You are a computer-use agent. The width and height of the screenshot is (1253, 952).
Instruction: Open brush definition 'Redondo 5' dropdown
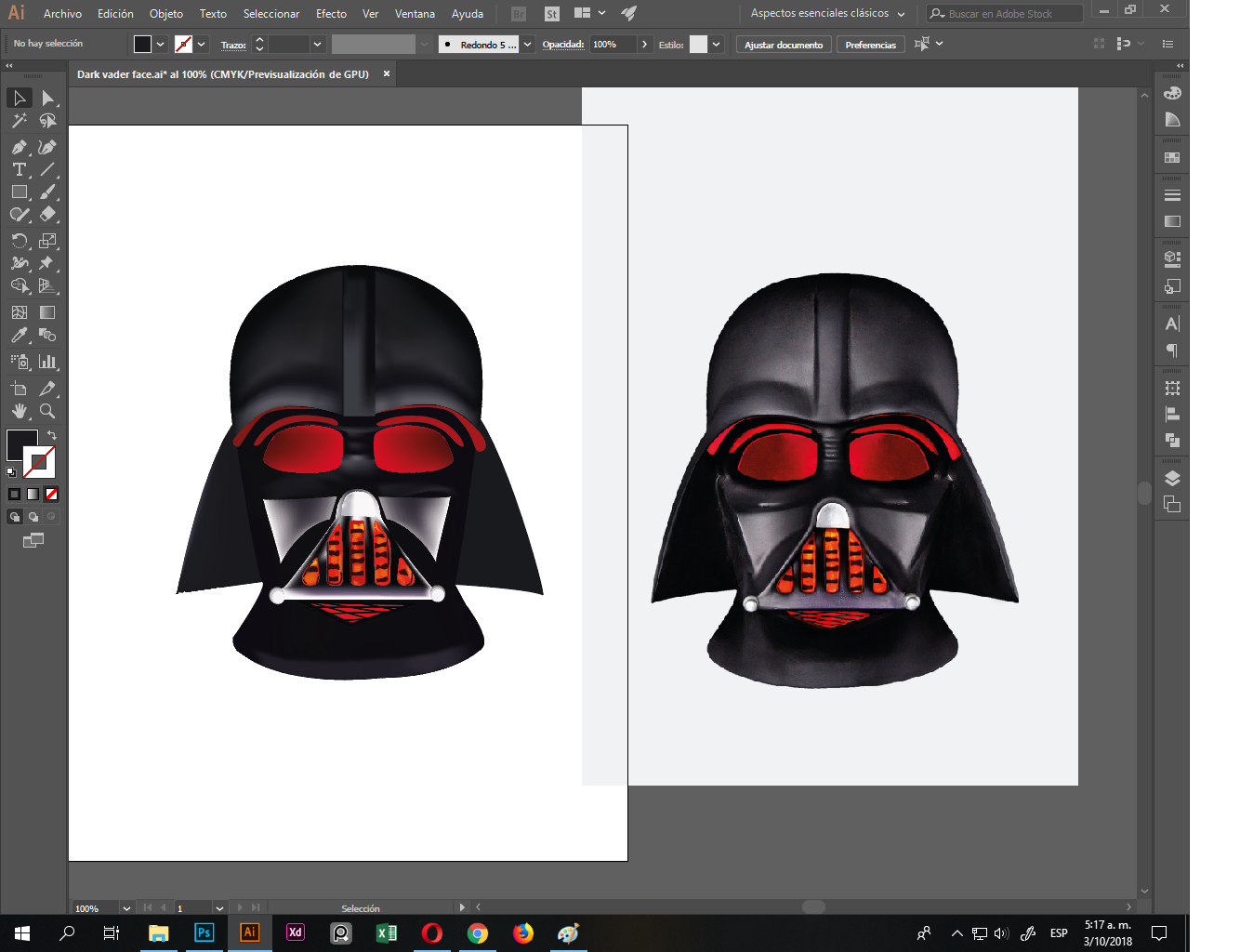[528, 44]
